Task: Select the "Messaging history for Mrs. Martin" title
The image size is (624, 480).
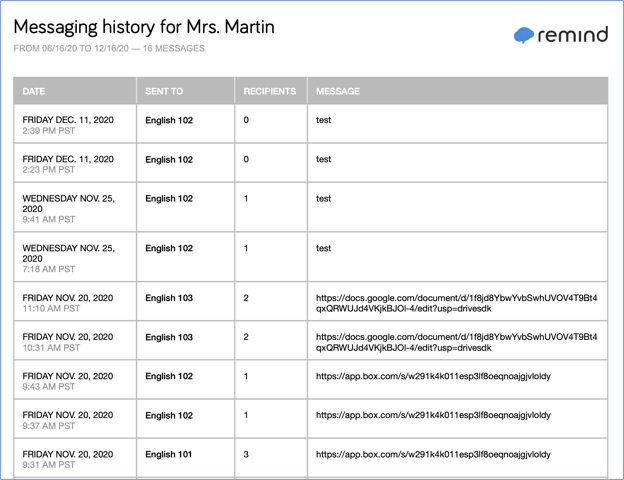Action: (x=144, y=27)
